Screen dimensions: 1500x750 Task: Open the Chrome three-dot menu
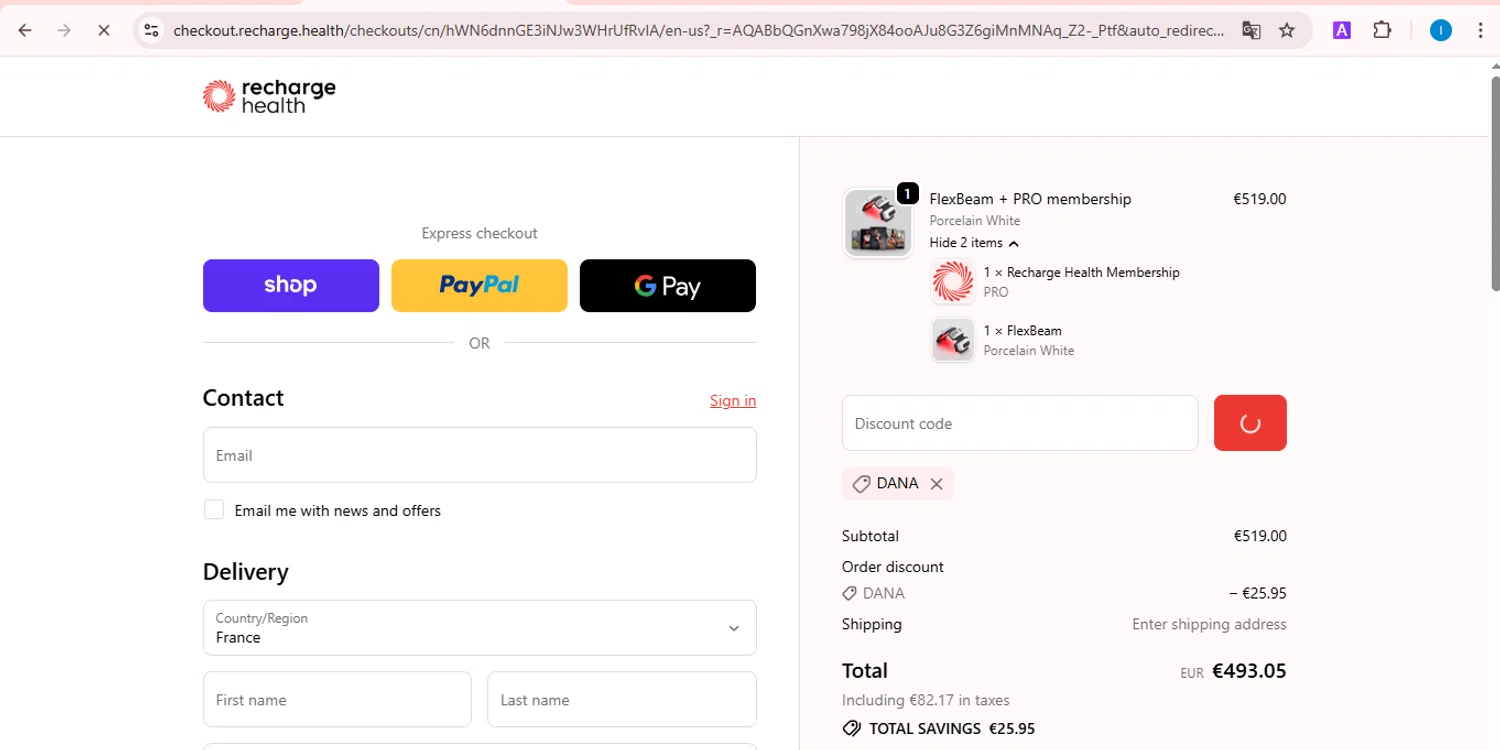tap(1480, 30)
